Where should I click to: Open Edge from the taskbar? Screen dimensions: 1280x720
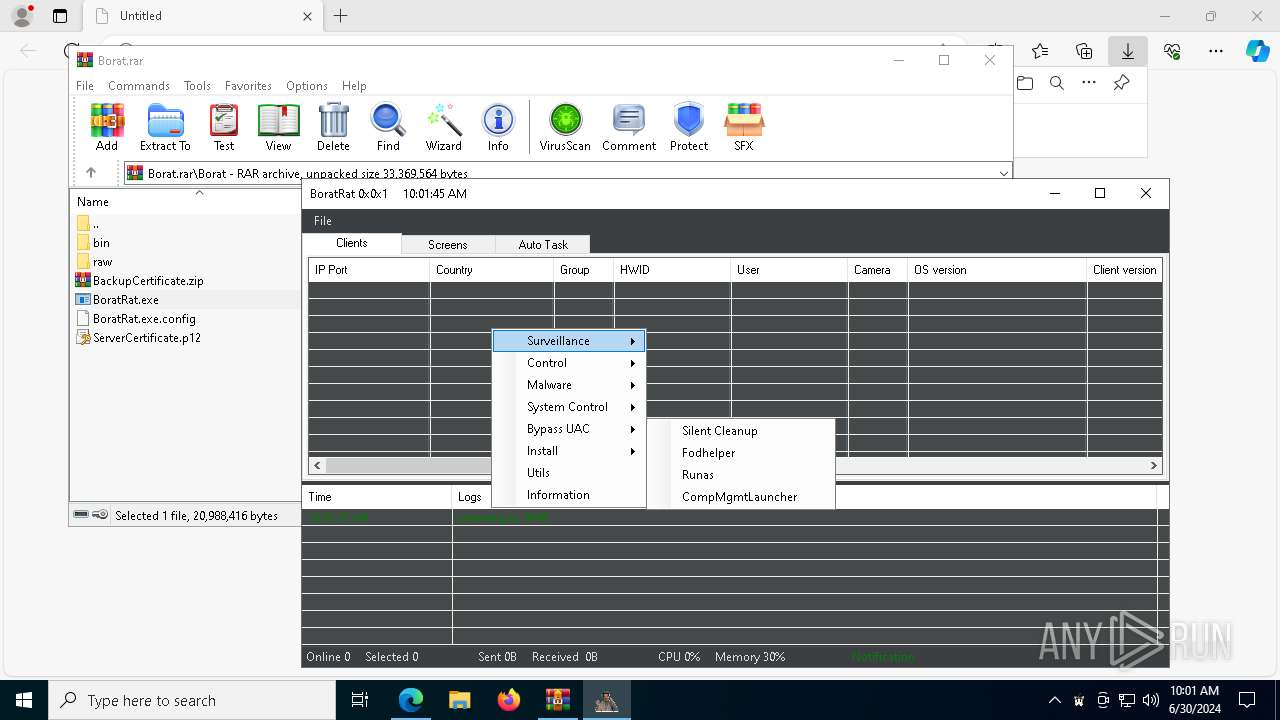click(411, 700)
